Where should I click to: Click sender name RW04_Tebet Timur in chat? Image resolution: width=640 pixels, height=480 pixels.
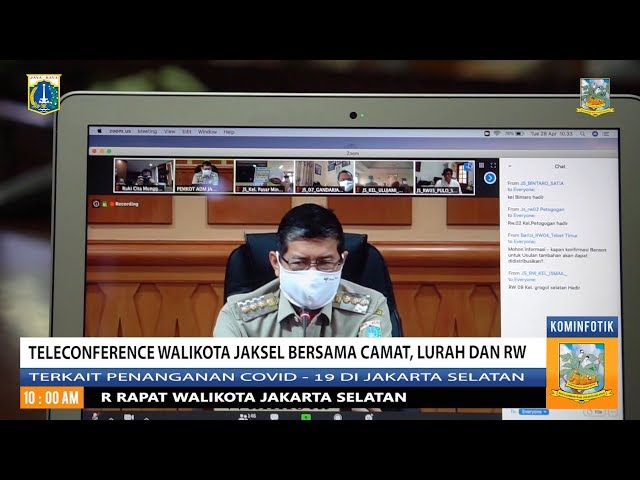pyautogui.click(x=549, y=236)
